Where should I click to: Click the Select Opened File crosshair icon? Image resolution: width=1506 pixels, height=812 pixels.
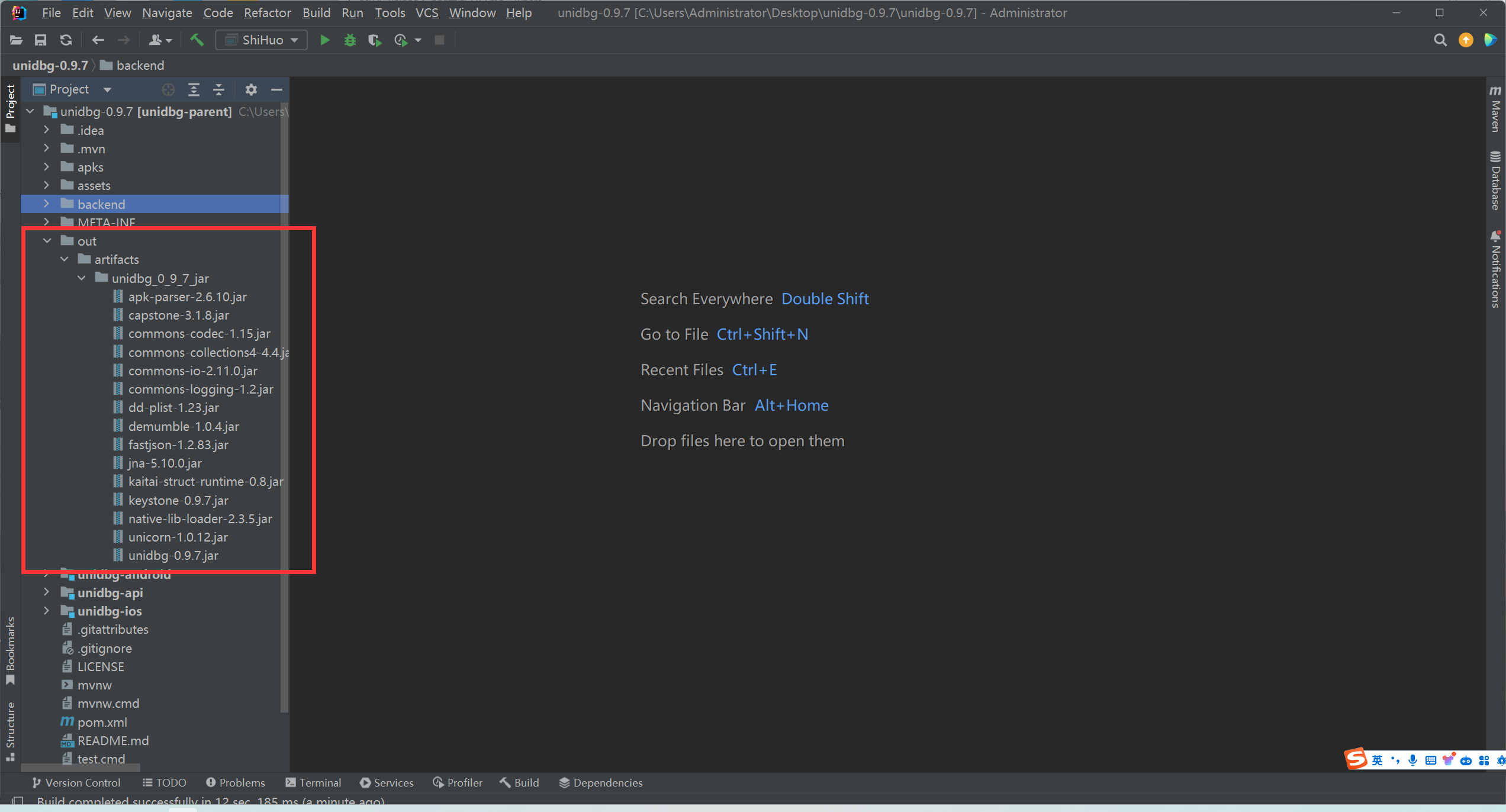(x=168, y=90)
